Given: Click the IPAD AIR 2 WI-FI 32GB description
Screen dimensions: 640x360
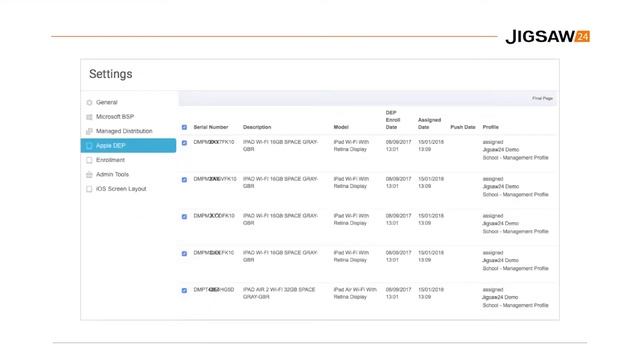Looking at the screenshot, I should click(279, 293).
